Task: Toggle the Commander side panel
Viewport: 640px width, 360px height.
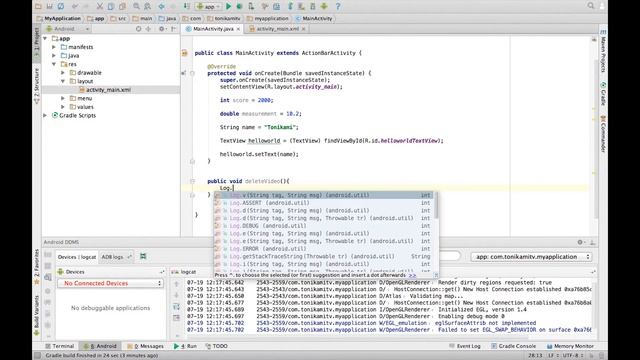Action: click(603, 135)
